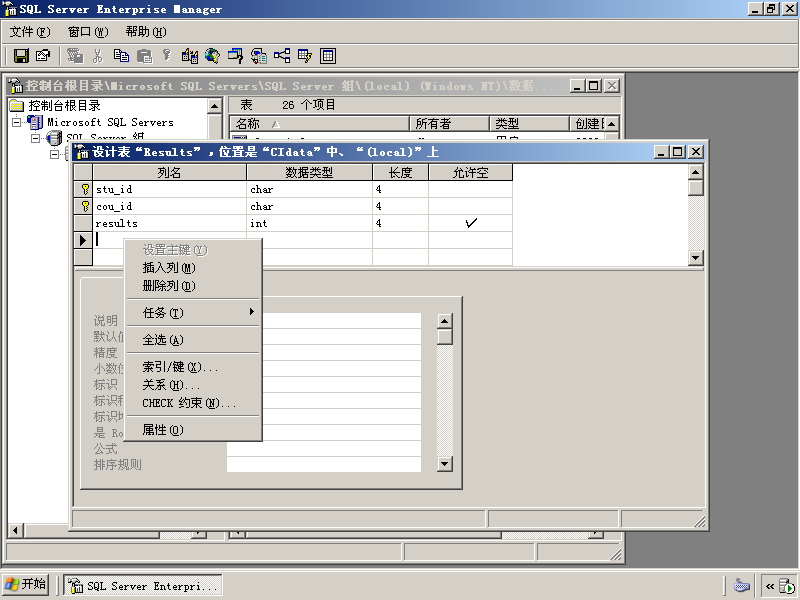This screenshot has height=600, width=800.
Task: Select char data type cell for stu_id
Action: click(x=309, y=189)
